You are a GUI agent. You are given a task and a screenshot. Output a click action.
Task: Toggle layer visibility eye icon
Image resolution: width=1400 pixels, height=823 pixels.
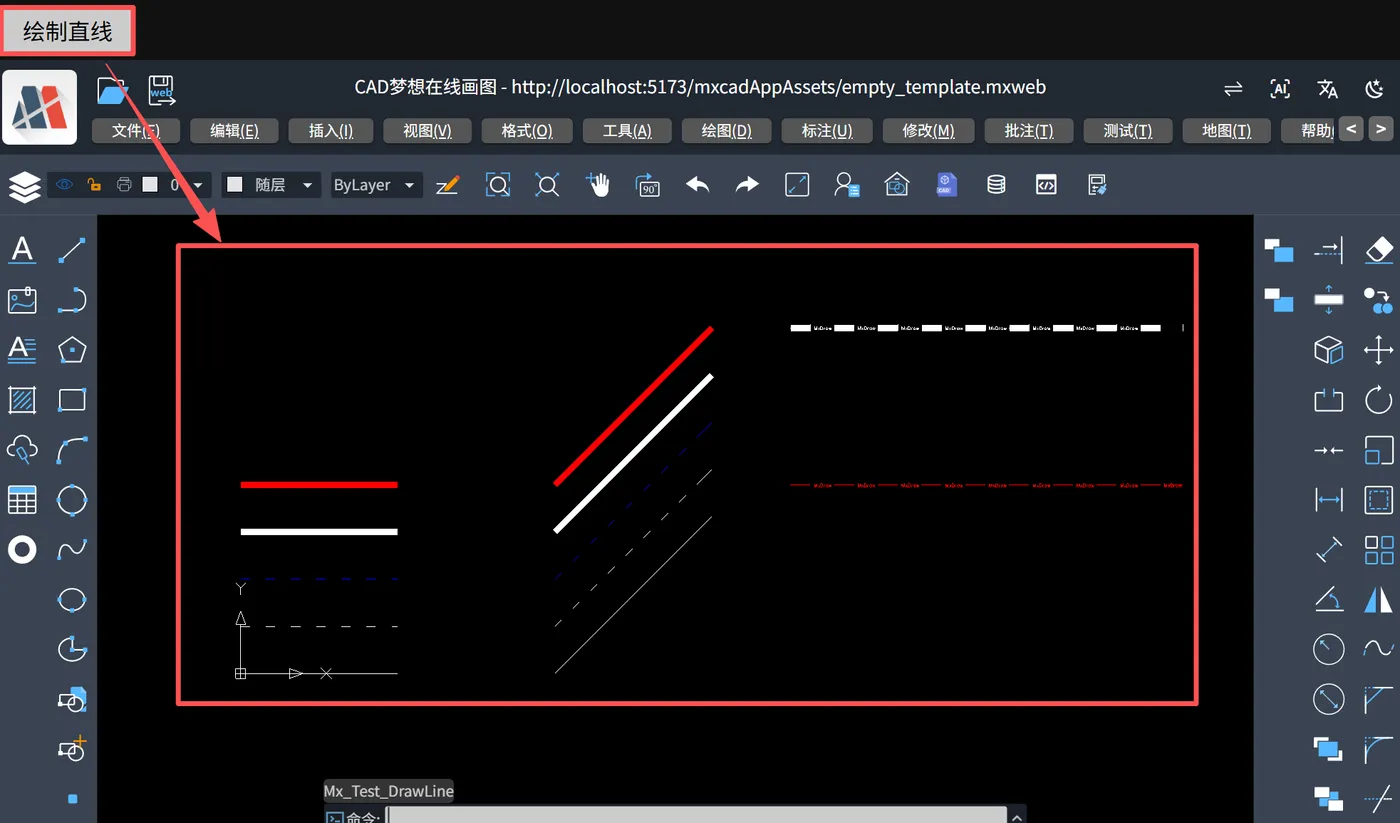click(65, 184)
